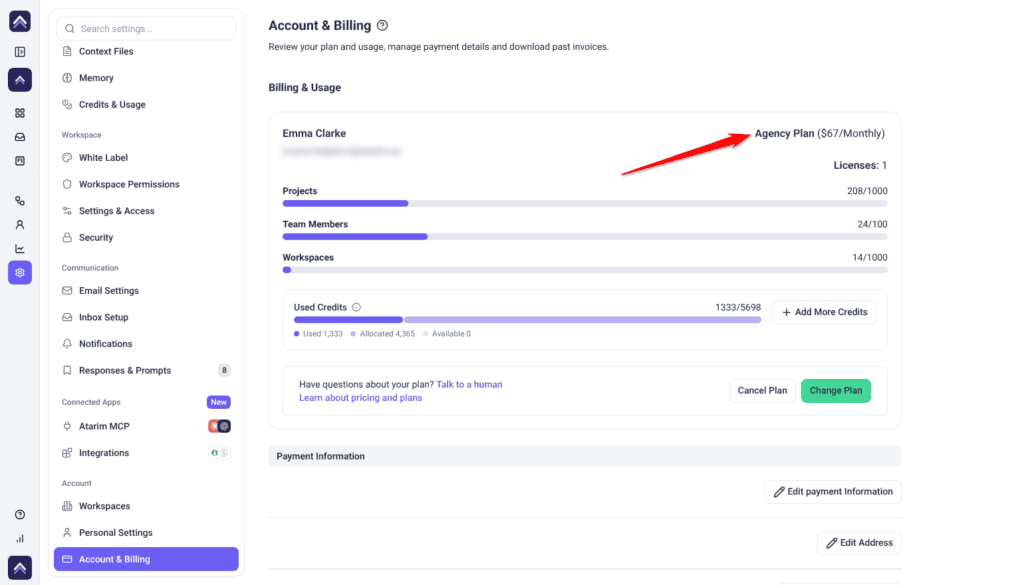The image size is (1024, 585).
Task: Click the Workspaces progress bar
Action: (584, 270)
